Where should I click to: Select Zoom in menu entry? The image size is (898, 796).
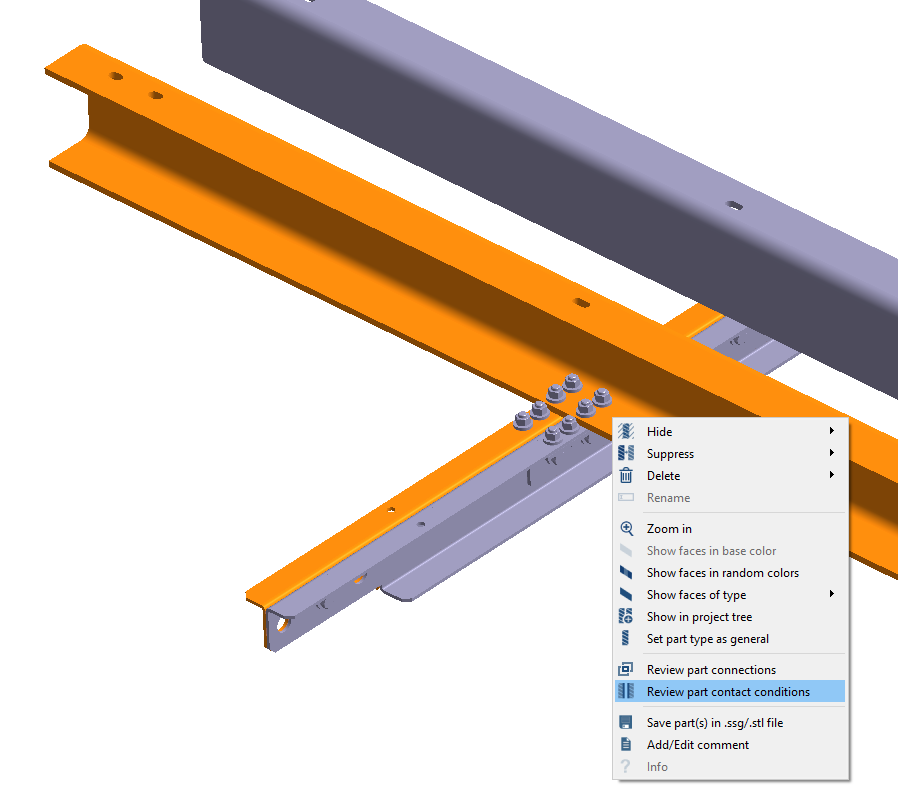tap(730, 529)
